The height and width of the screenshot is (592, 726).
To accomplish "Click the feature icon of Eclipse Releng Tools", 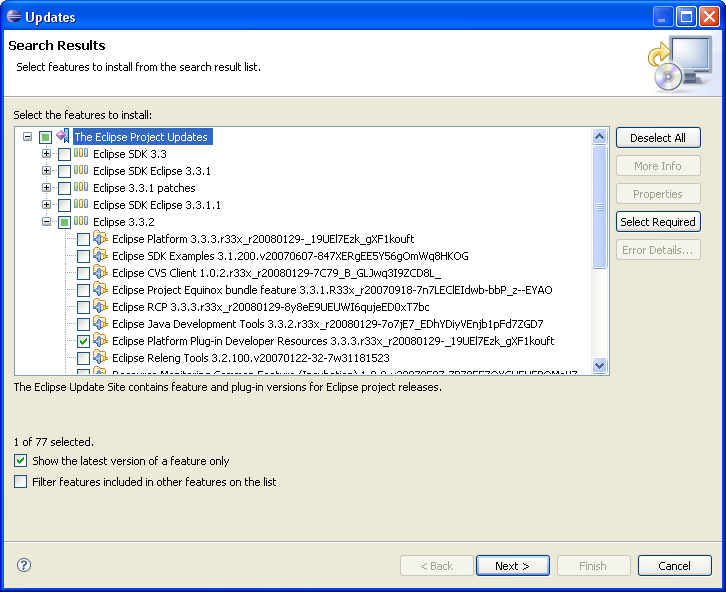I will pos(100,357).
